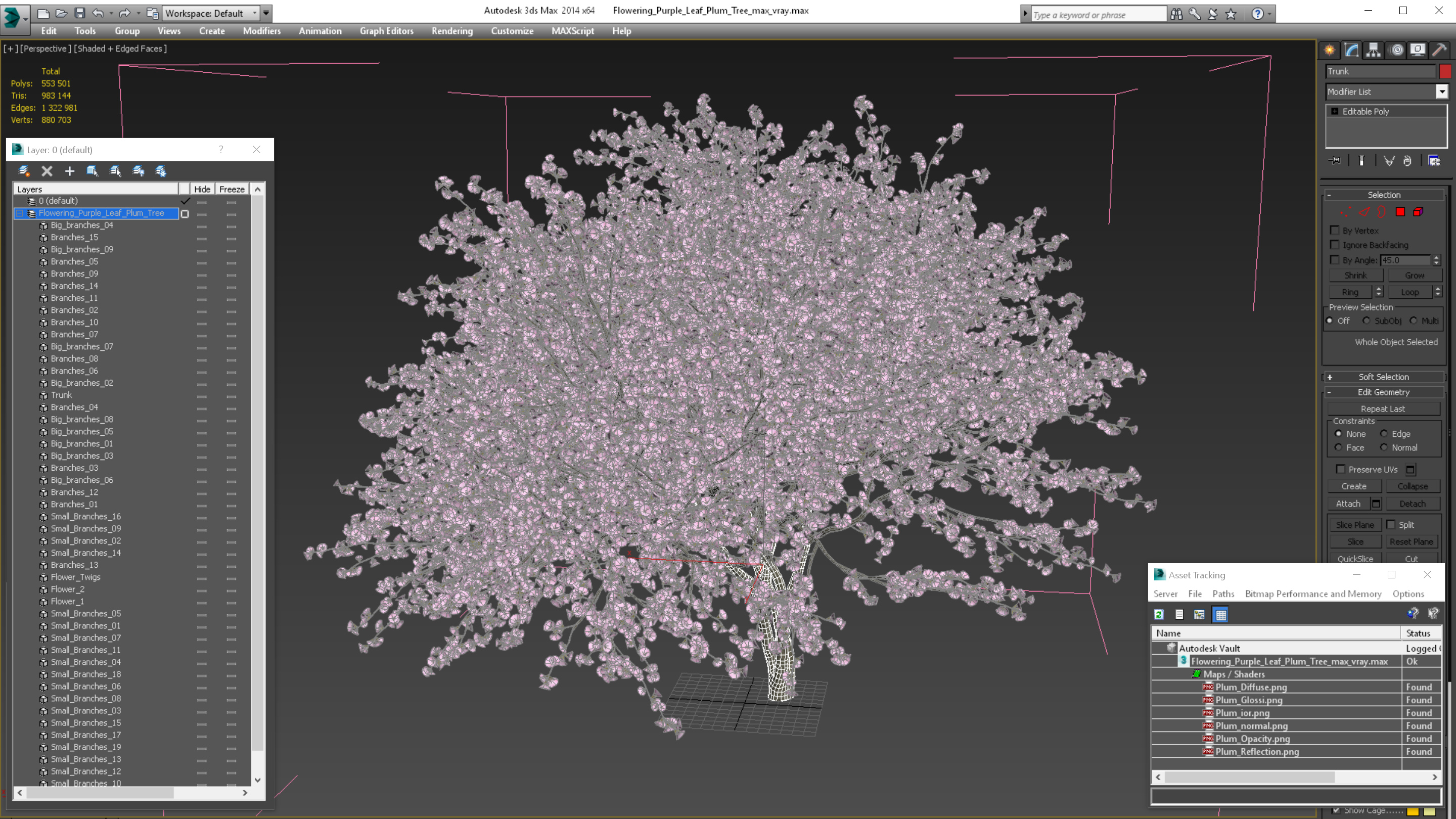Click Remove Modifier trash icon
Image resolution: width=1456 pixels, height=819 pixels.
tap(1407, 161)
